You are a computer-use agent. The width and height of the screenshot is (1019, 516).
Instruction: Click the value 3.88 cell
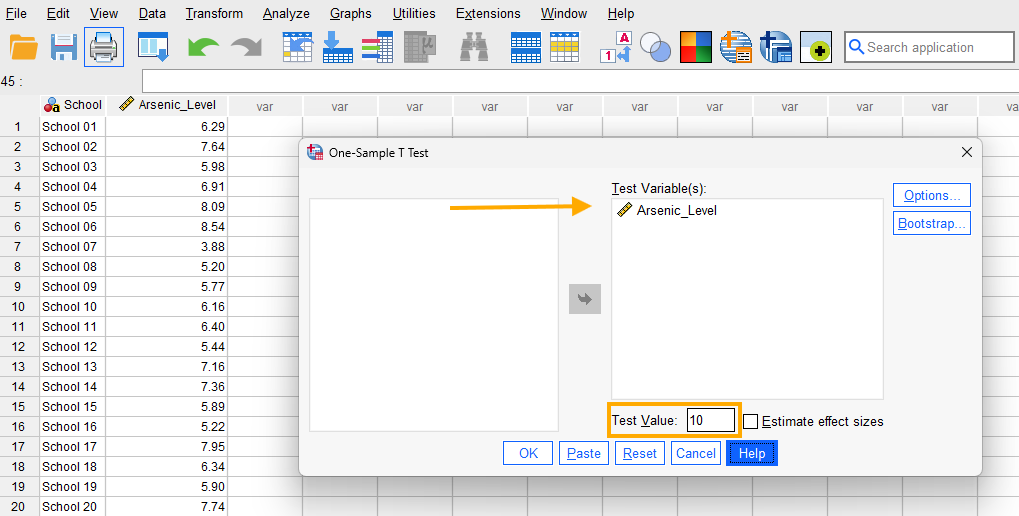click(x=167, y=247)
